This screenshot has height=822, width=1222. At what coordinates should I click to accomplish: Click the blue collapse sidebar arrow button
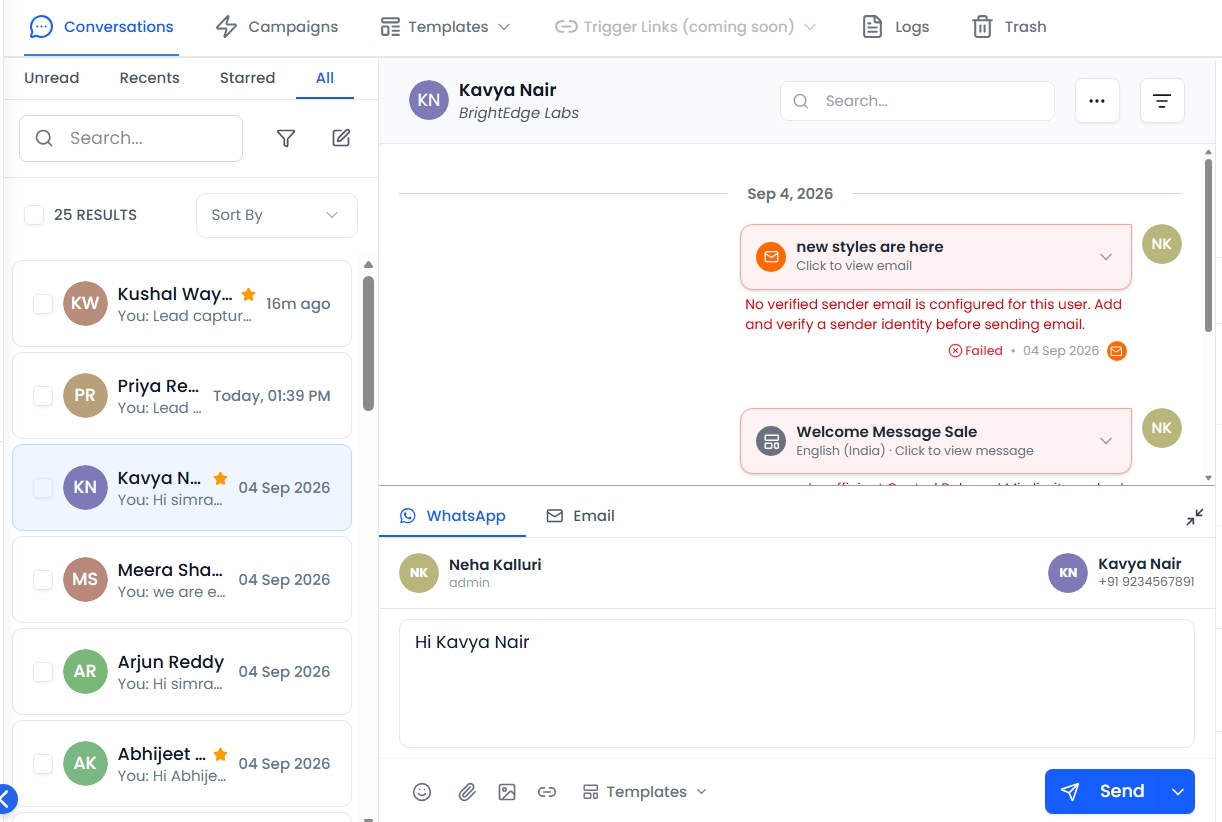(5, 798)
